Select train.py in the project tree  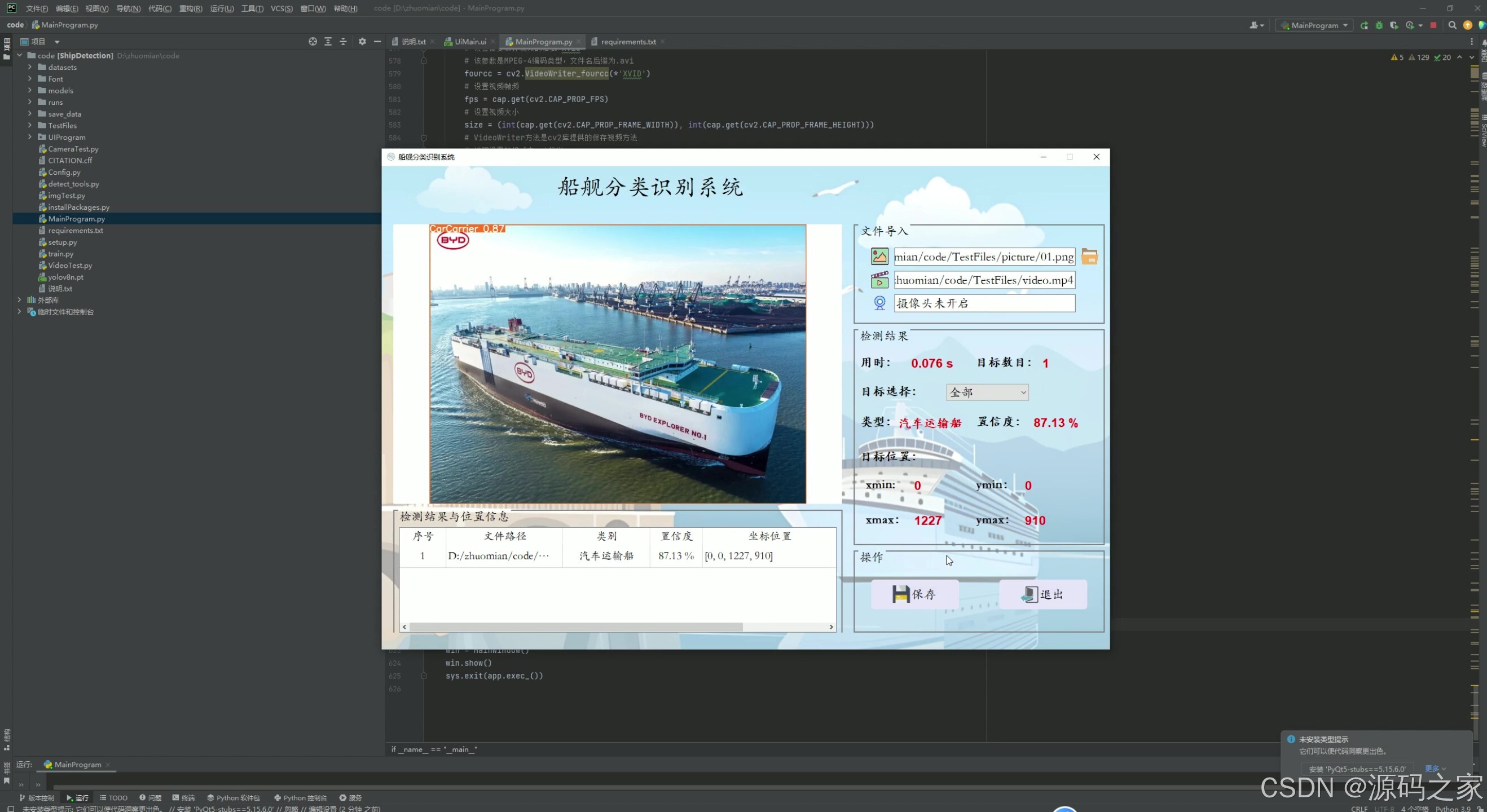pyautogui.click(x=60, y=254)
